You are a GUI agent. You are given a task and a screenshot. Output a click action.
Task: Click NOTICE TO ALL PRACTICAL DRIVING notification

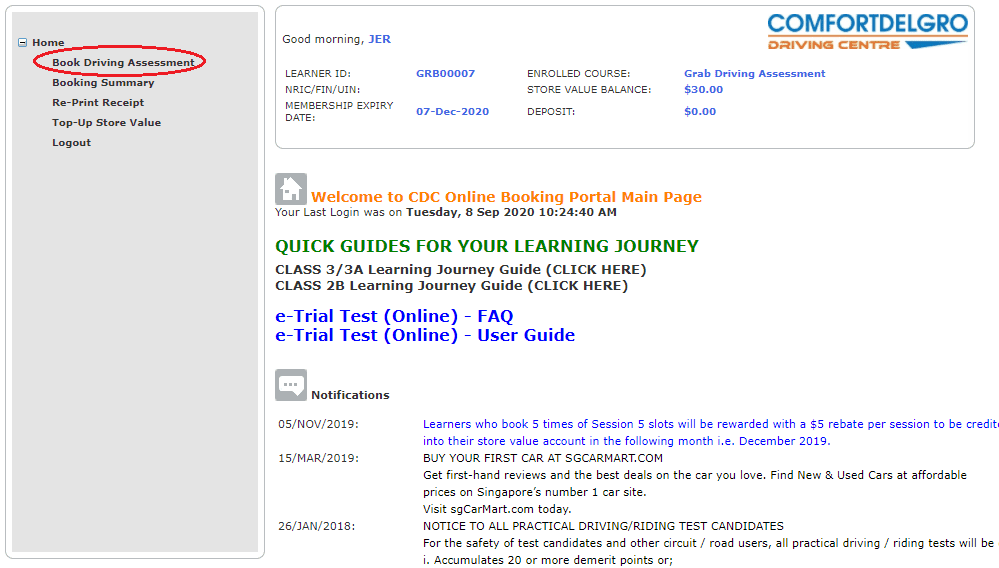point(603,527)
